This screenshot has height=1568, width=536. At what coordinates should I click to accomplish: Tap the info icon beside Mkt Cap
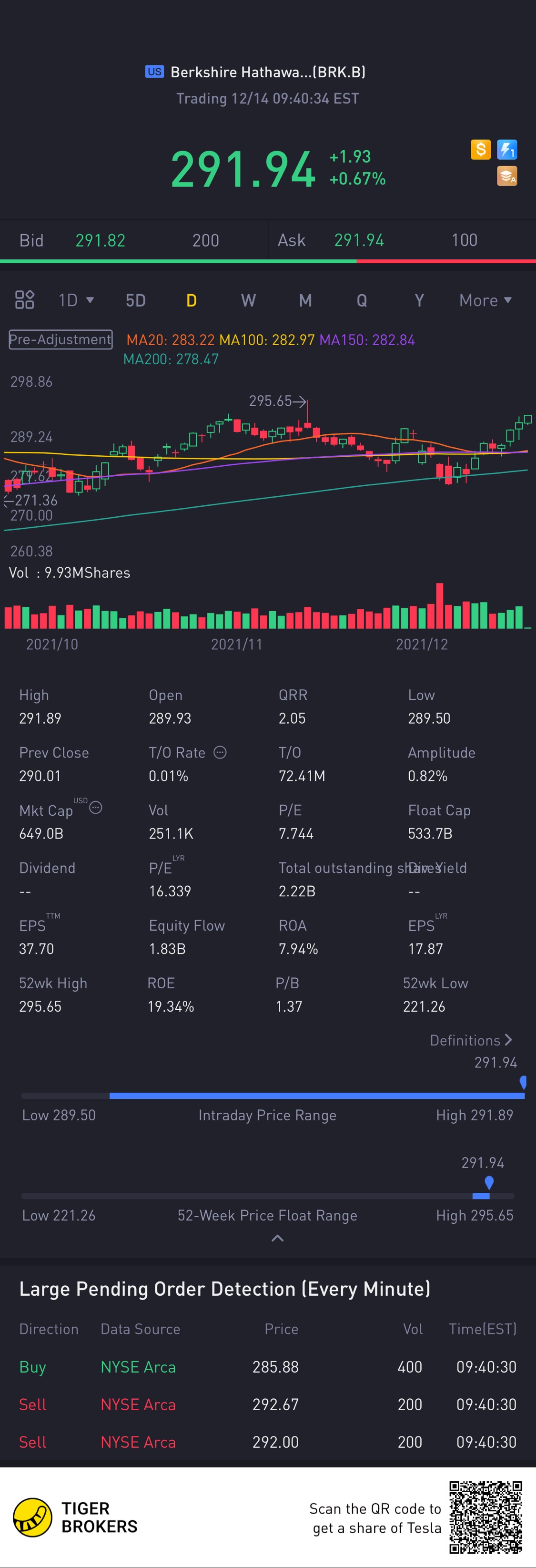coord(95,808)
